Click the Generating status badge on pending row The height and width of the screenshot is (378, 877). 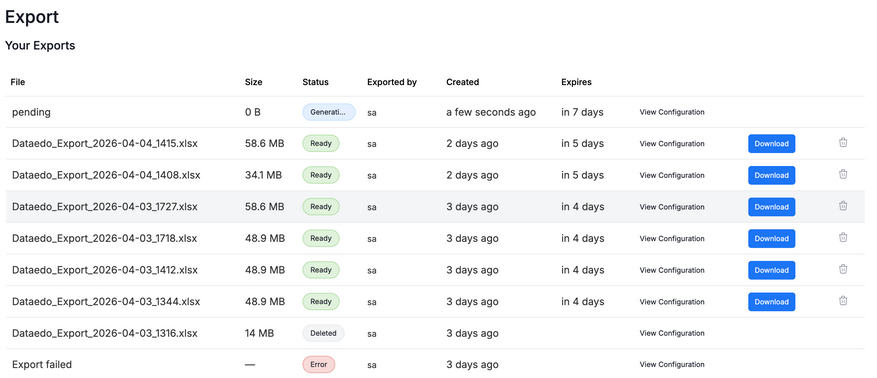click(x=329, y=112)
